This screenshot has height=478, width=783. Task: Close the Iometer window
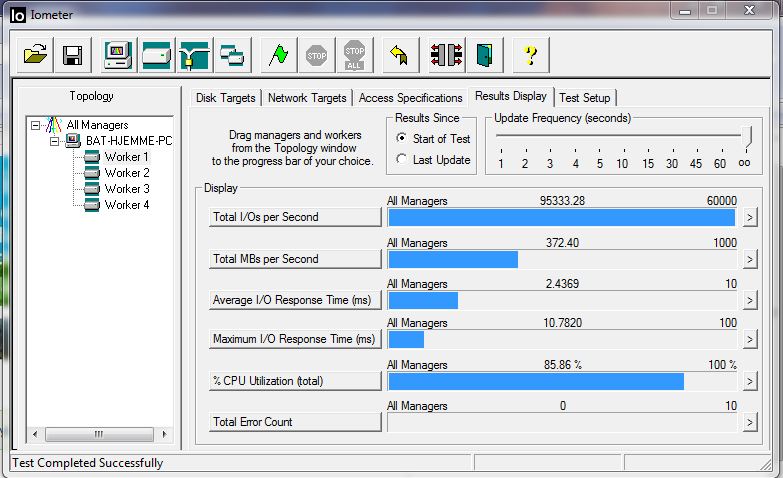pos(749,10)
